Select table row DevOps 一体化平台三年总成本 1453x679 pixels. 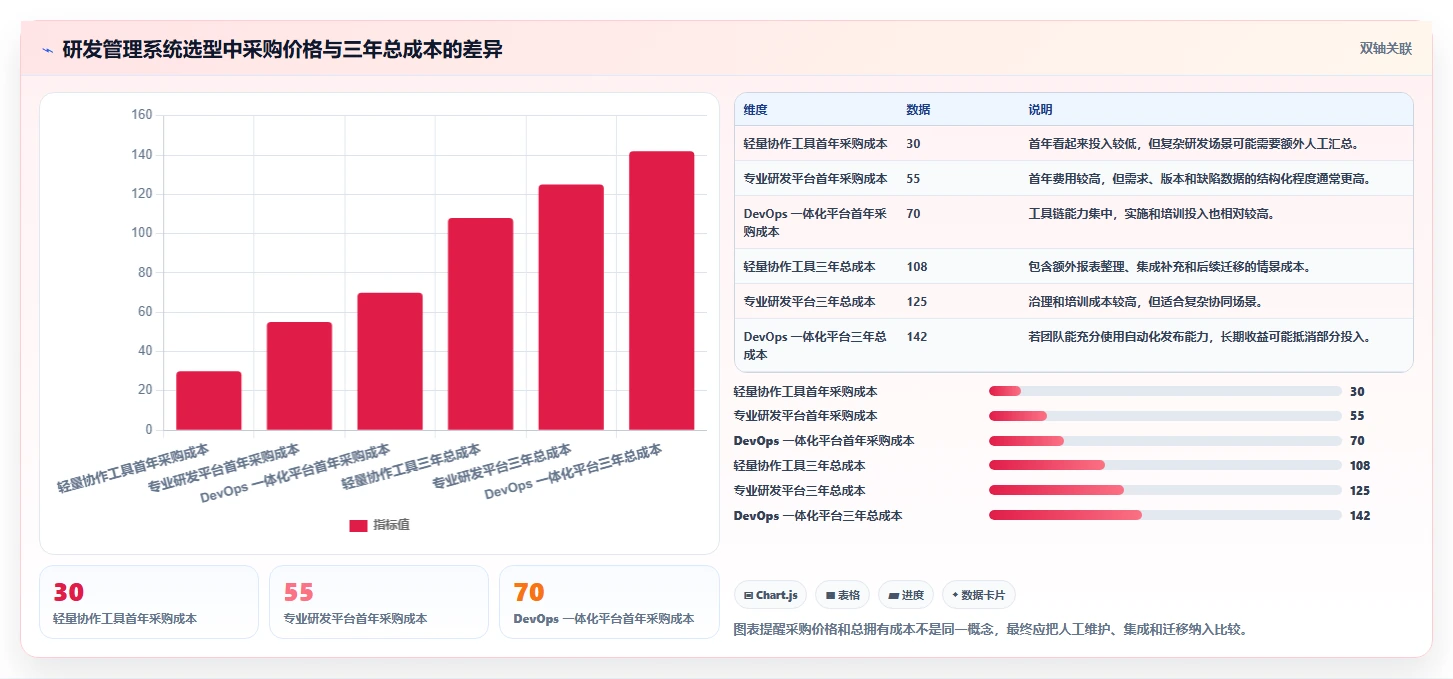pyautogui.click(x=1074, y=345)
